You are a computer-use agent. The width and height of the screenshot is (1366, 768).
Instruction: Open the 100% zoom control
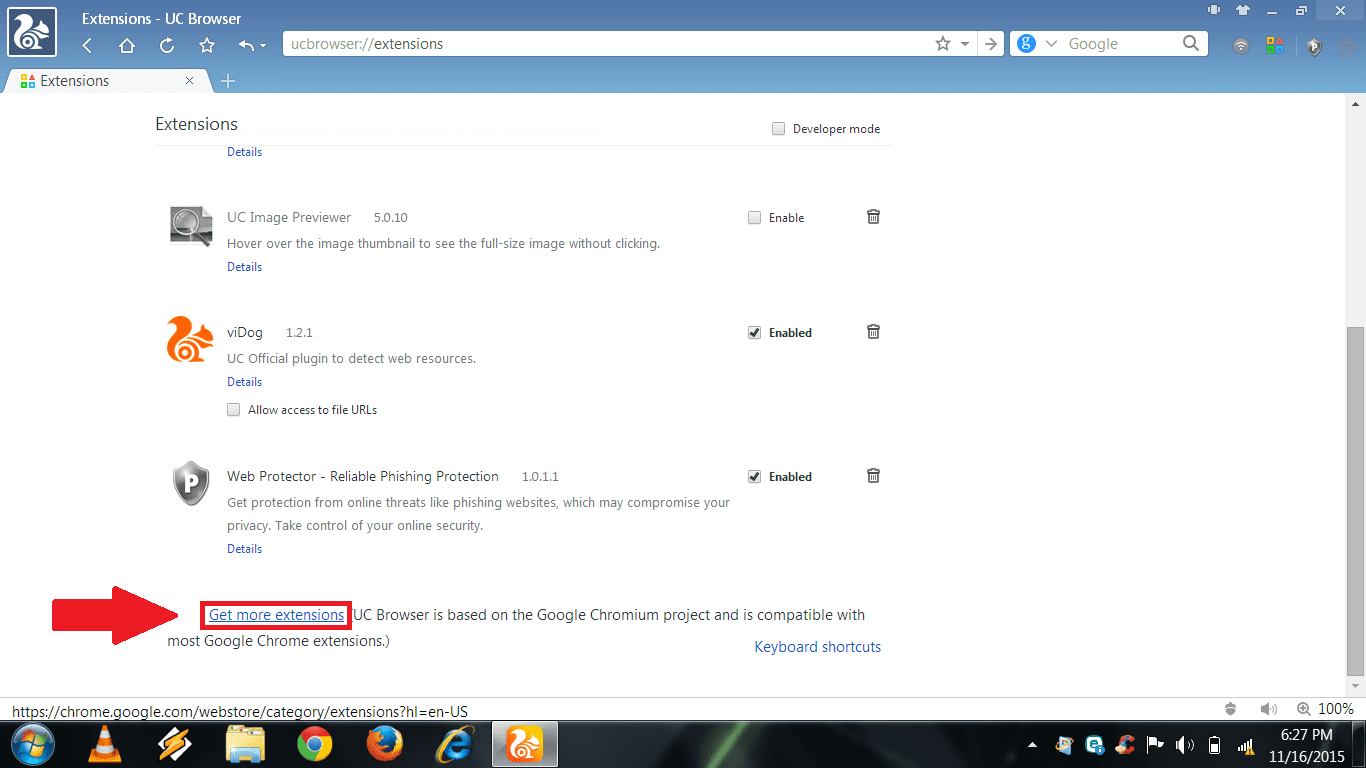tap(1326, 709)
